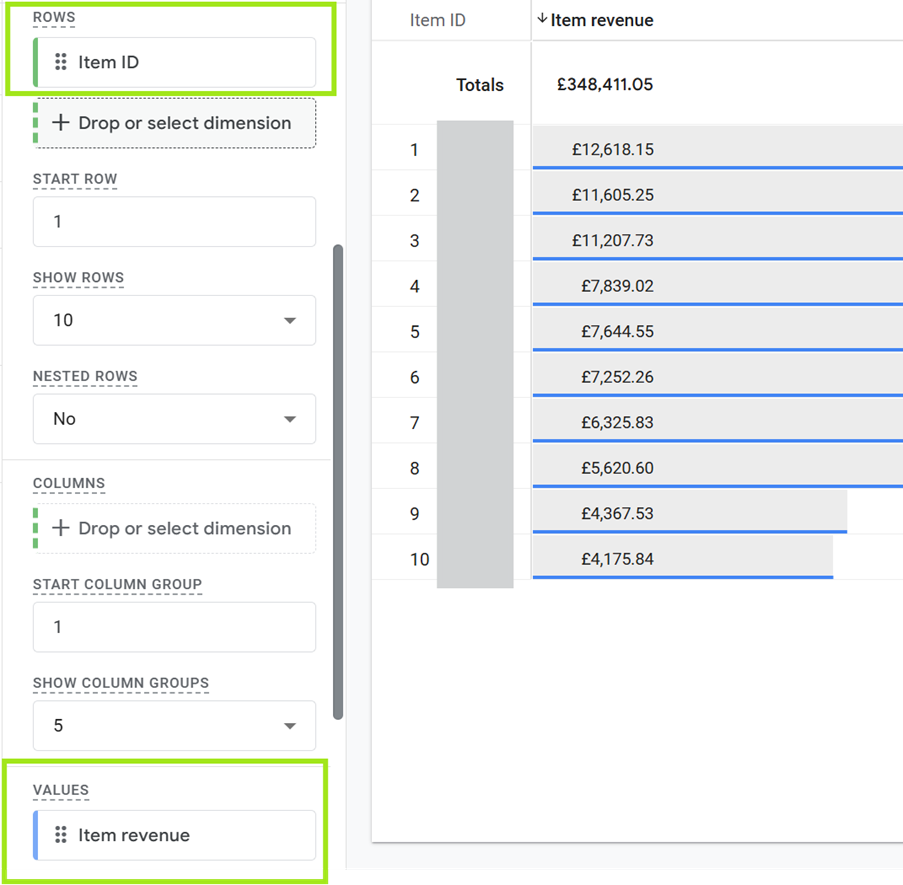Open the Show Column Groups dropdown
Image resolution: width=903 pixels, height=885 pixels.
click(289, 725)
